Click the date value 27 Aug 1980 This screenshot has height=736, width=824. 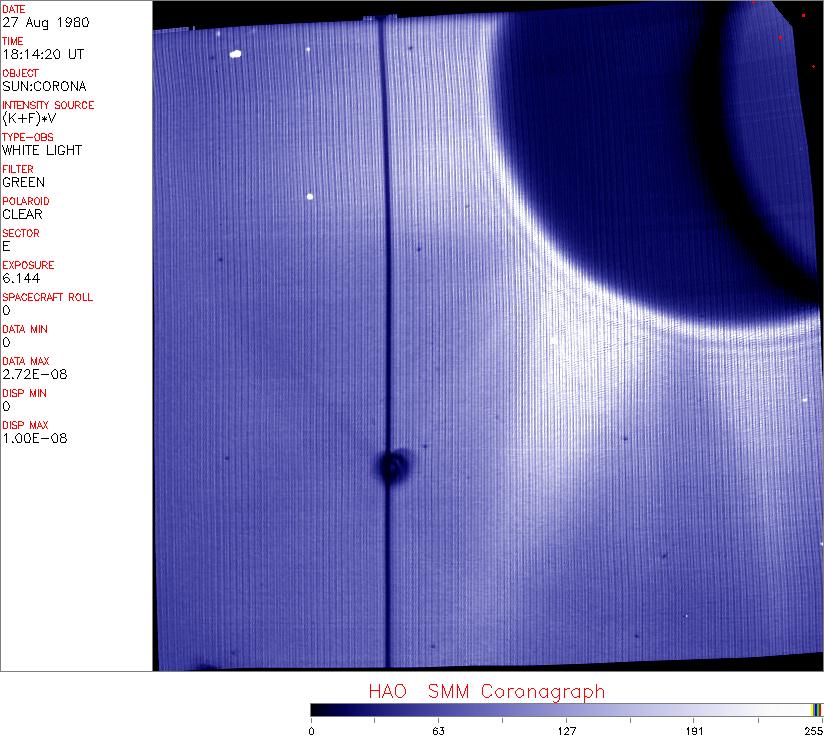[x=39, y=22]
